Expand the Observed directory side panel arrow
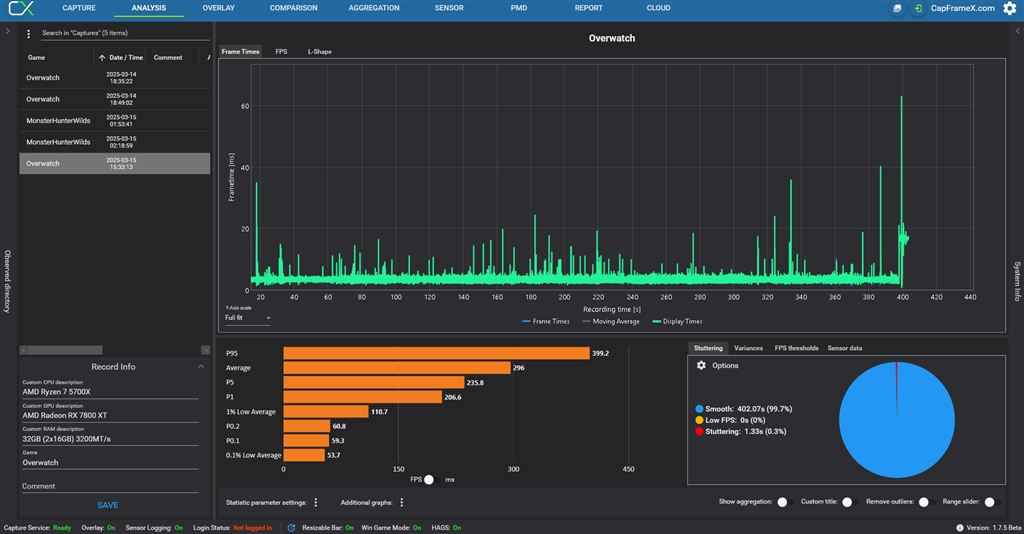 (x=7, y=31)
